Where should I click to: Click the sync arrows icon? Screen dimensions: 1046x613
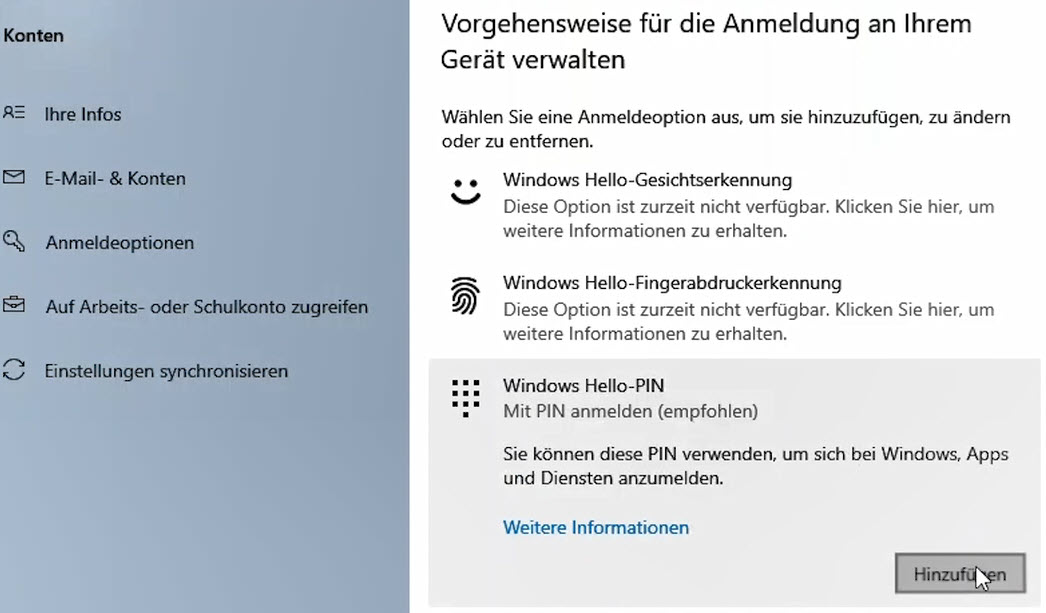[13, 370]
